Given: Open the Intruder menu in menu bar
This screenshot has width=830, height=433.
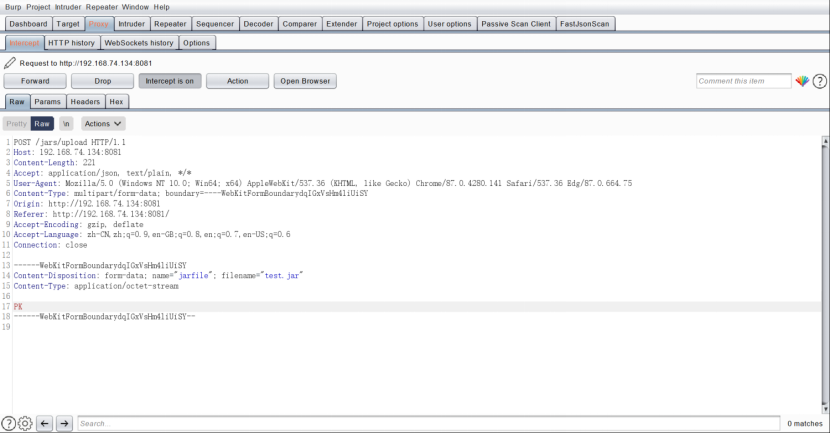Looking at the screenshot, I should 68,7.
